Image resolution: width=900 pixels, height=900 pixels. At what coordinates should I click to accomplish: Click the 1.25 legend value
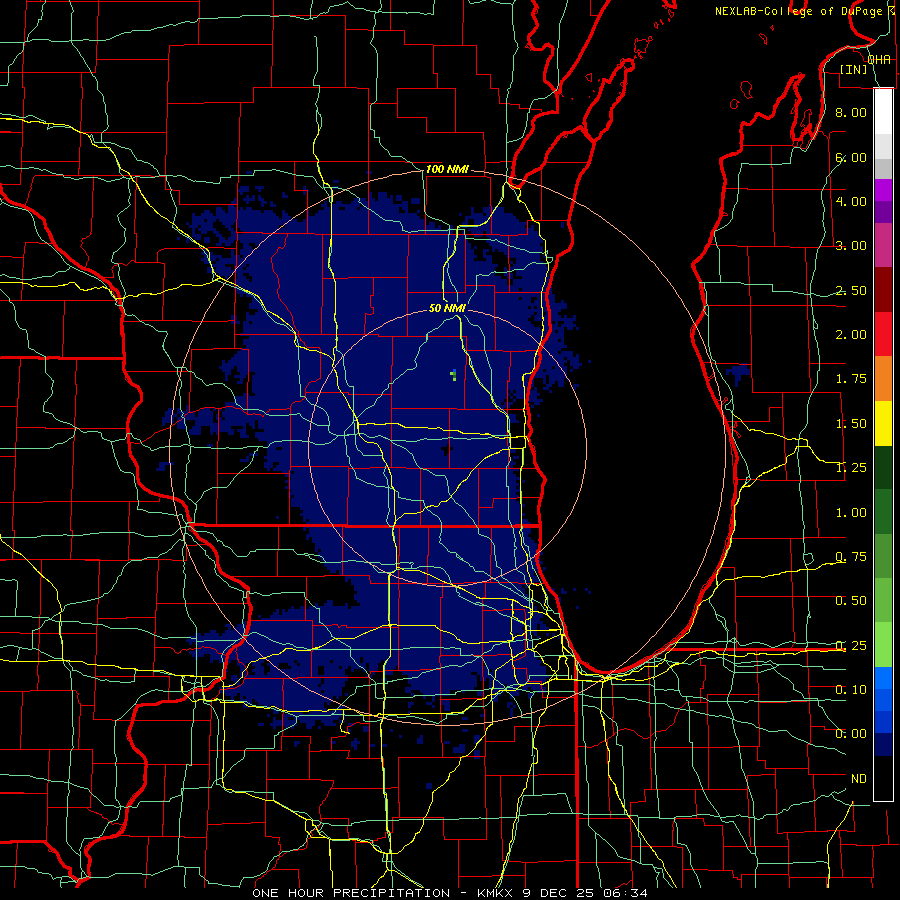pyautogui.click(x=851, y=468)
